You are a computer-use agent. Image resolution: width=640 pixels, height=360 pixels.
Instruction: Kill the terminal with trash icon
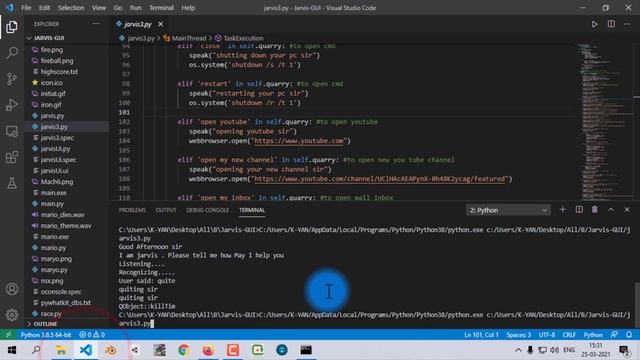click(595, 209)
